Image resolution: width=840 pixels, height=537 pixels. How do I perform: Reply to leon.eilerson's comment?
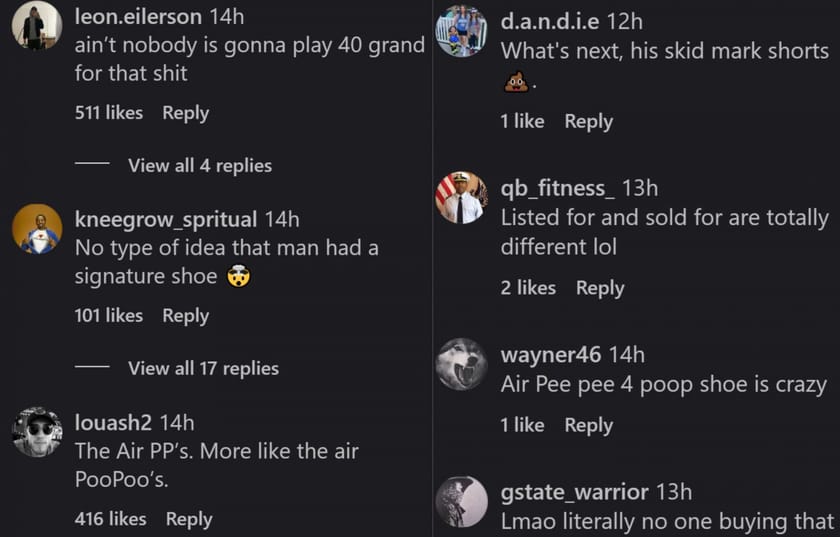[185, 113]
